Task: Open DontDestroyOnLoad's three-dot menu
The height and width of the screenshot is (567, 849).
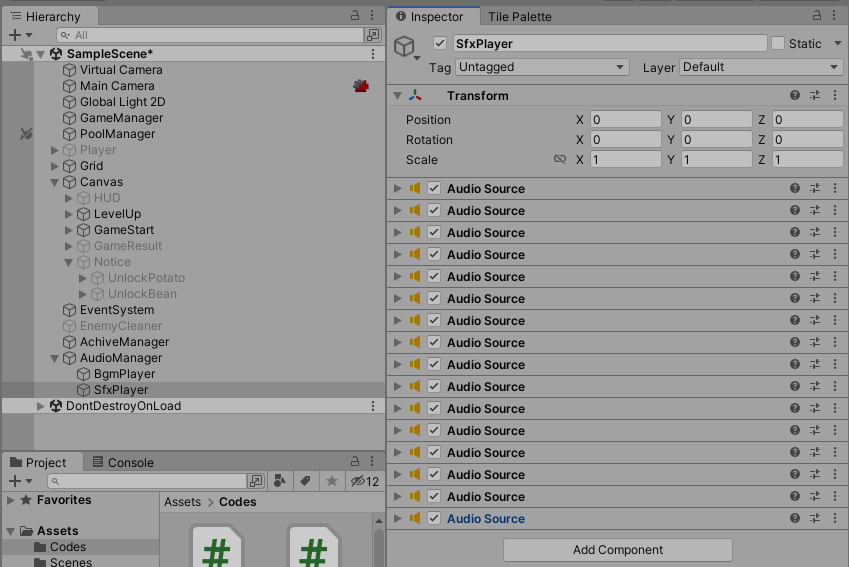Action: point(373,406)
